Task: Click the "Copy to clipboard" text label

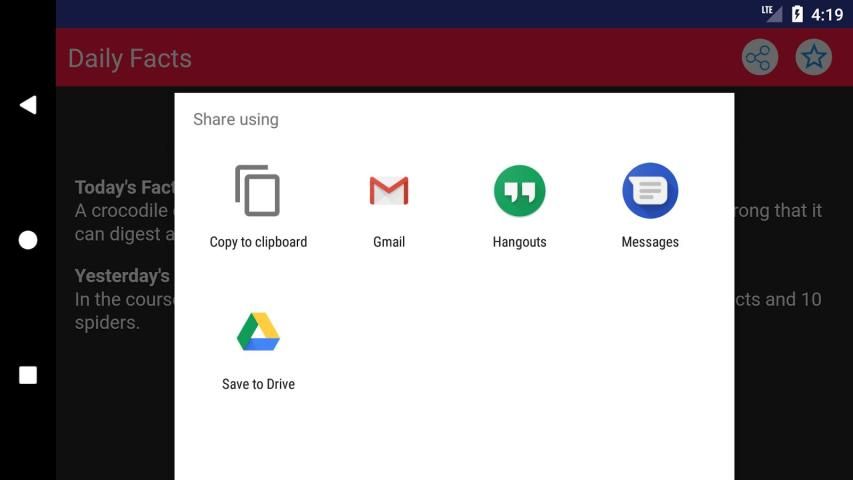Action: point(258,242)
